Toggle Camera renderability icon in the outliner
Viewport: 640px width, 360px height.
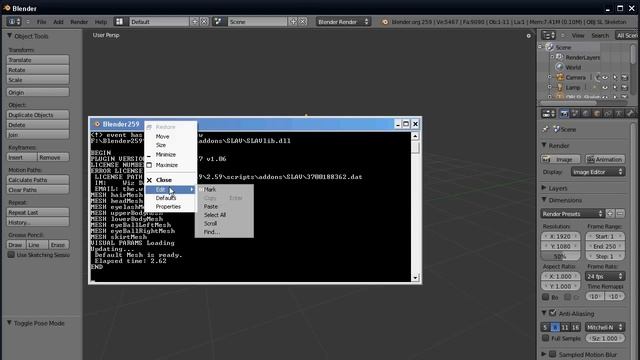click(624, 77)
